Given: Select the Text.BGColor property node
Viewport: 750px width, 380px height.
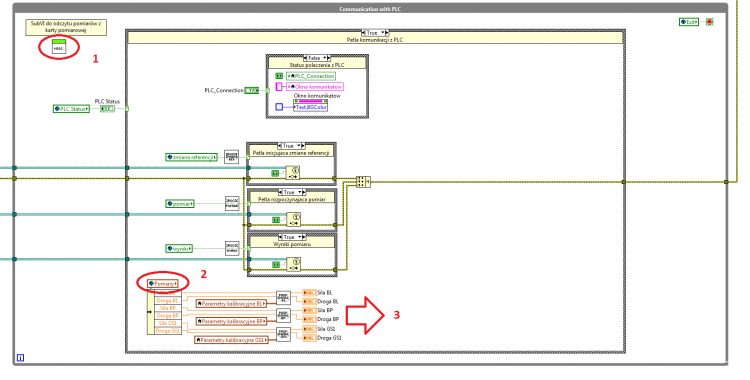Looking at the screenshot, I should [311, 107].
